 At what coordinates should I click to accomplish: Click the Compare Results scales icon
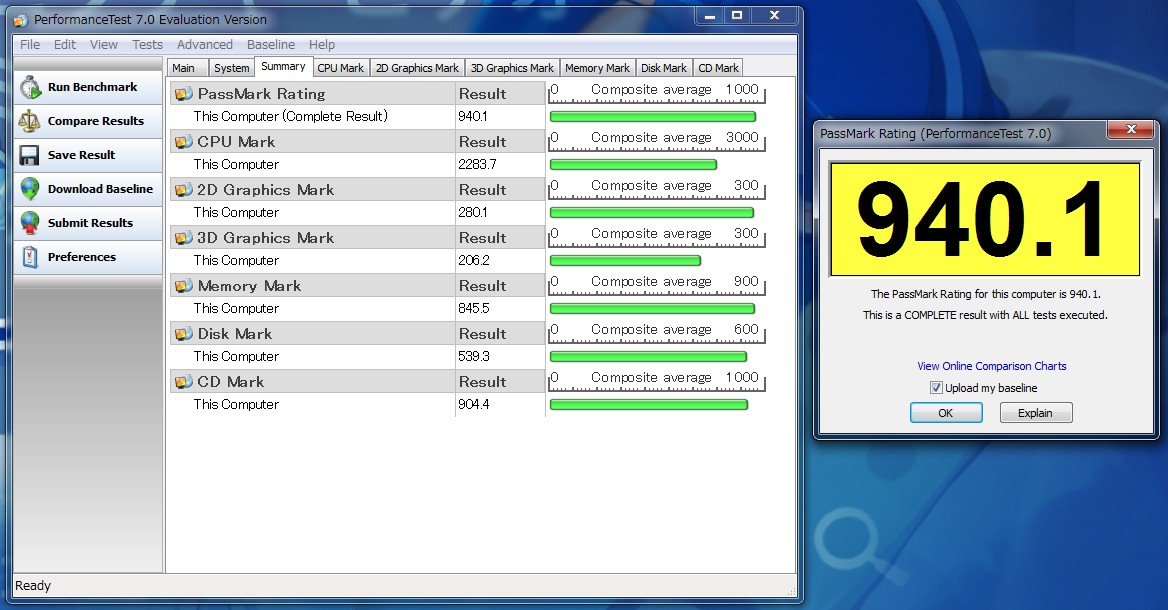point(30,121)
